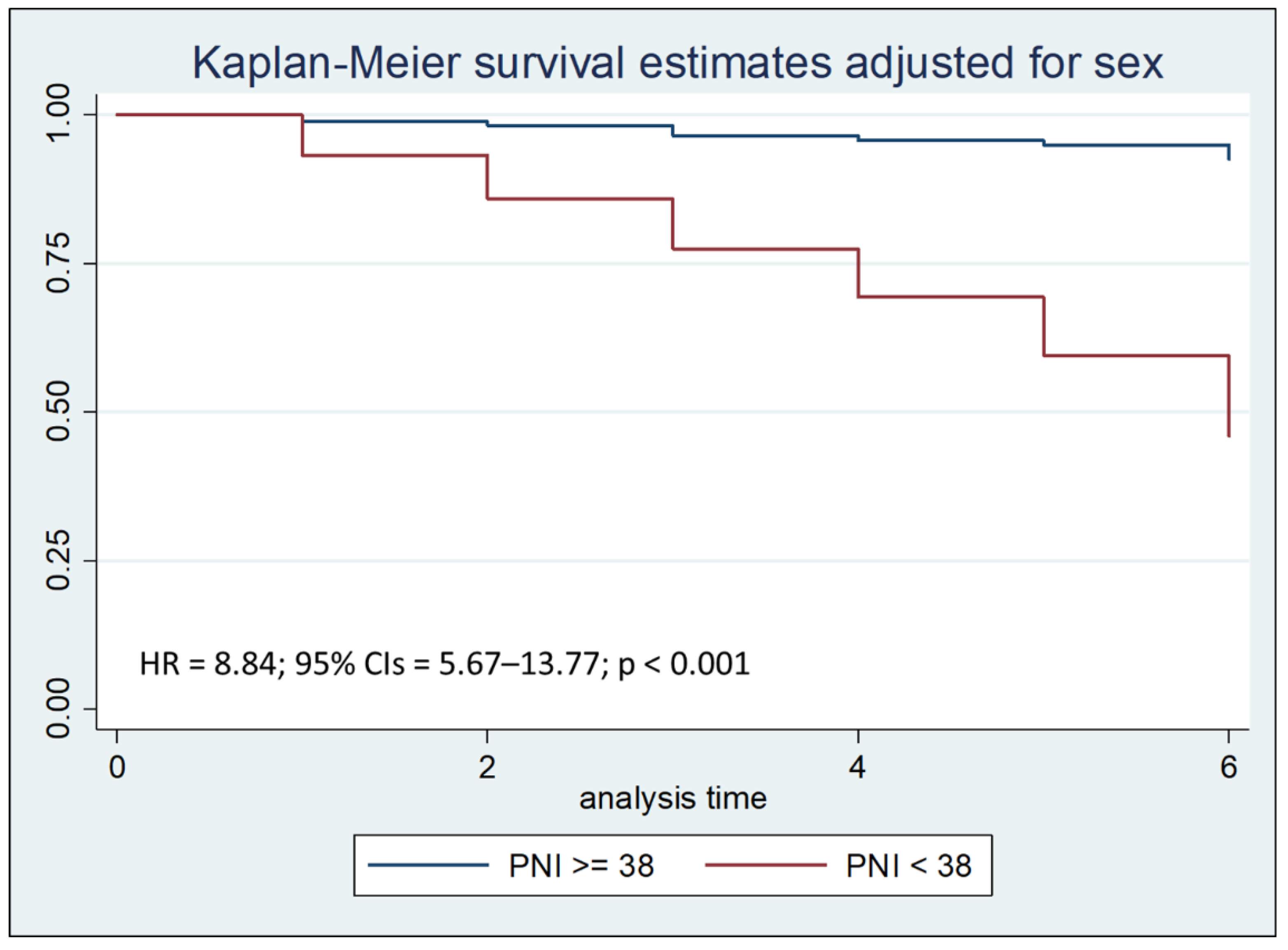Click the 'analysis time' x-axis label
The image size is (1288, 950).
point(672,799)
